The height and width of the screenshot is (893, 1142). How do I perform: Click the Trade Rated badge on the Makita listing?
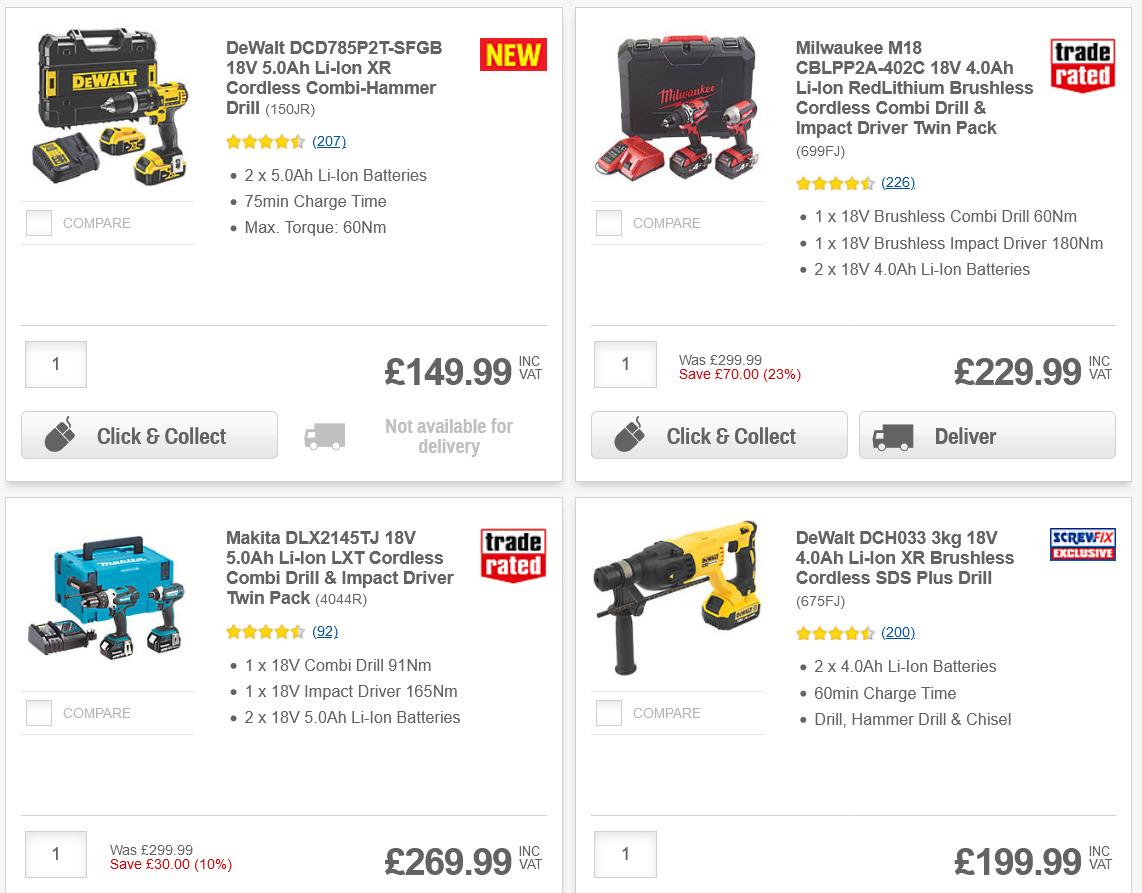513,557
